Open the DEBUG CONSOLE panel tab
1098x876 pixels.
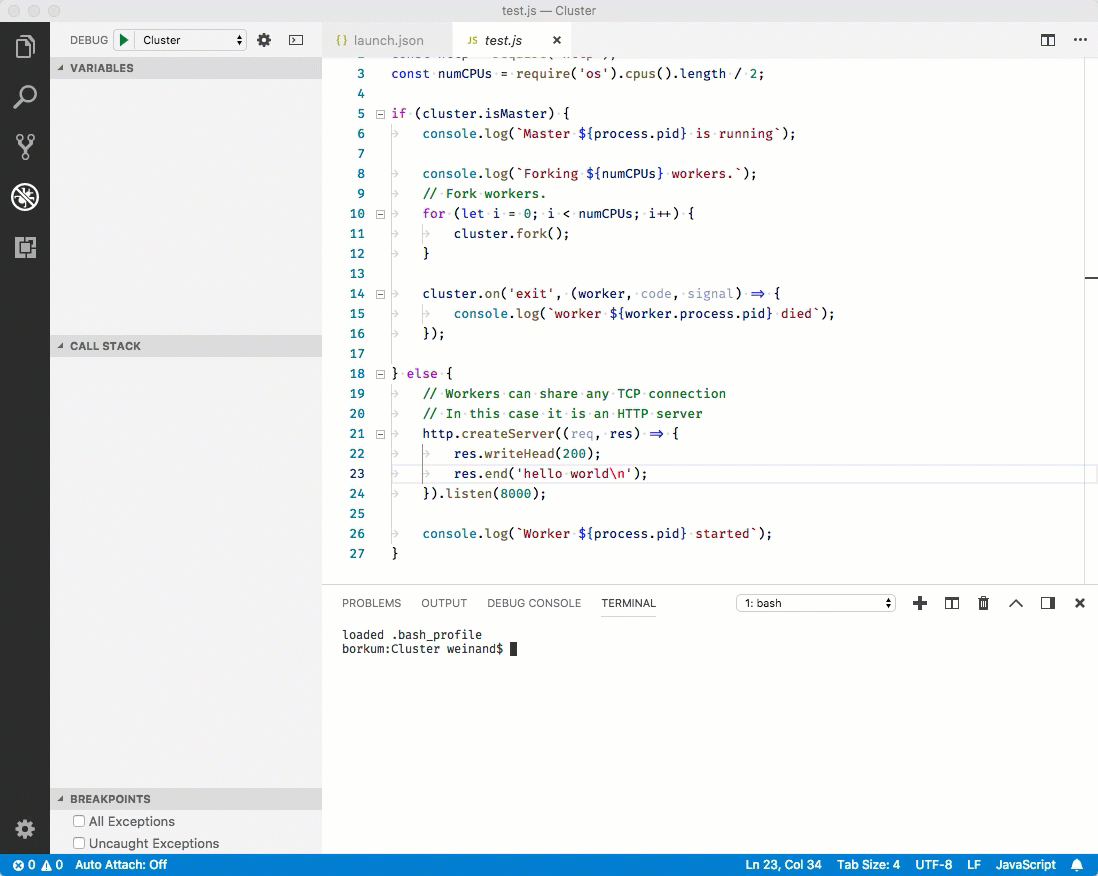[x=534, y=603]
